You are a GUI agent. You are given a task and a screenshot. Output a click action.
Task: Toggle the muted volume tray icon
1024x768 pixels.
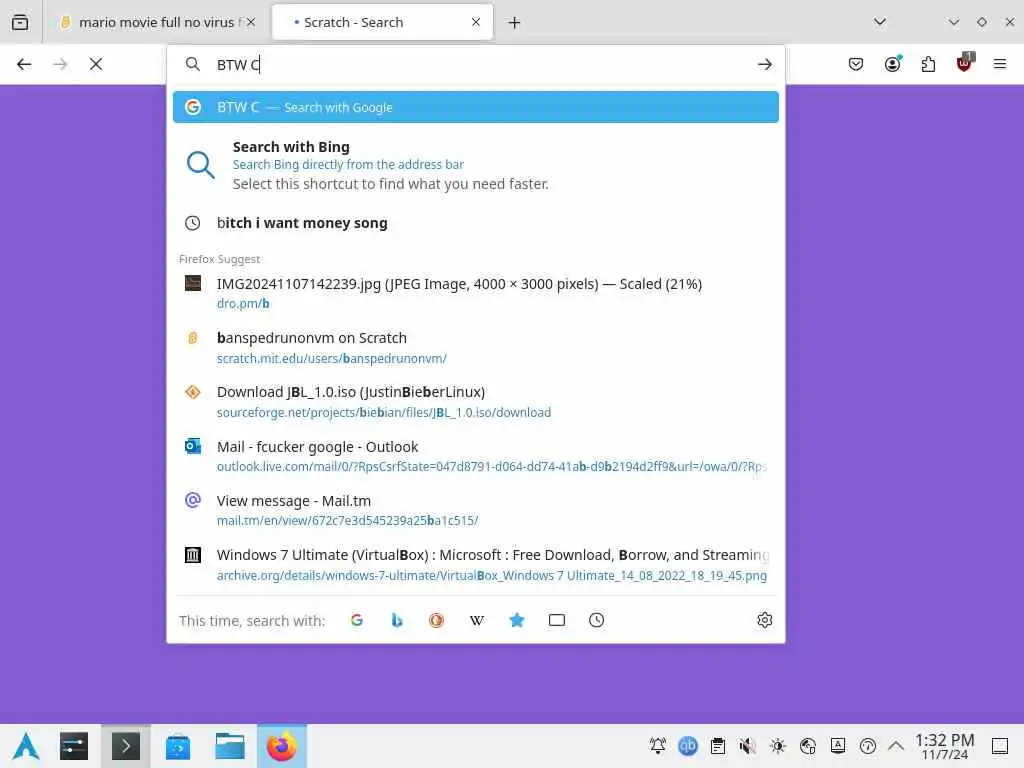pyautogui.click(x=748, y=745)
